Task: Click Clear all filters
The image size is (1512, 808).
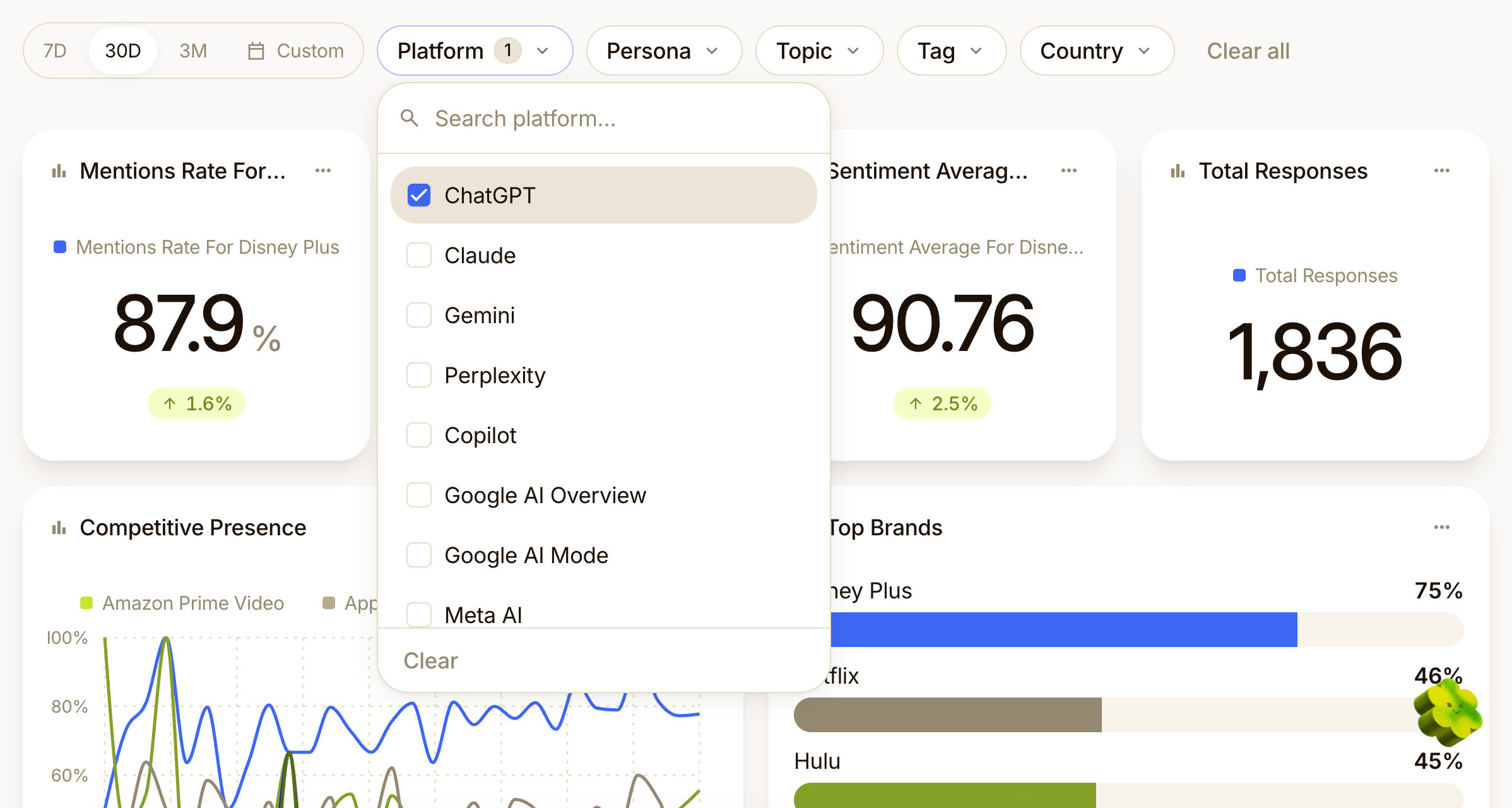Action: pyautogui.click(x=1248, y=50)
